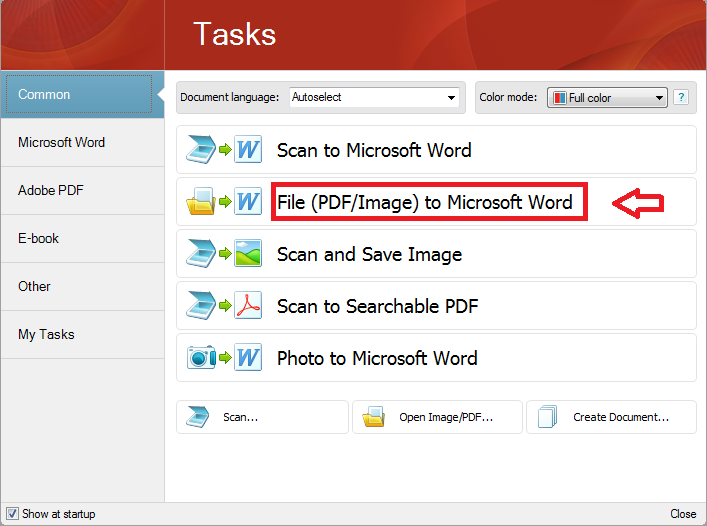This screenshot has height=526, width=707.
Task: Start File (PDF/Image) to Microsoft Word task
Action: (425, 203)
